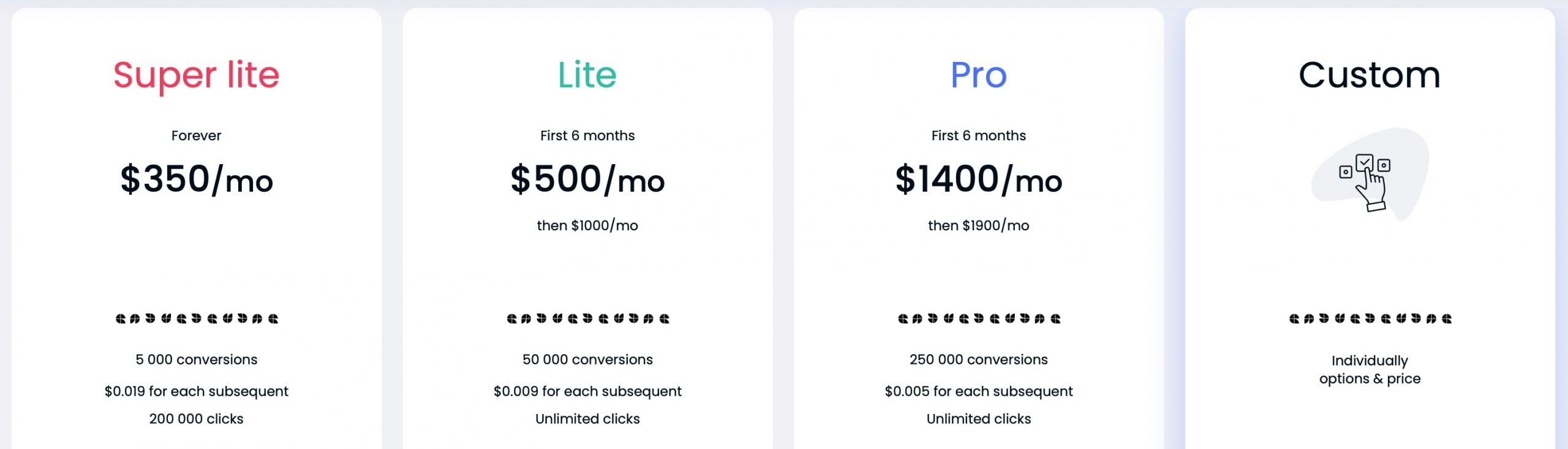Click the decorative divider in Pro card

pos(979,319)
